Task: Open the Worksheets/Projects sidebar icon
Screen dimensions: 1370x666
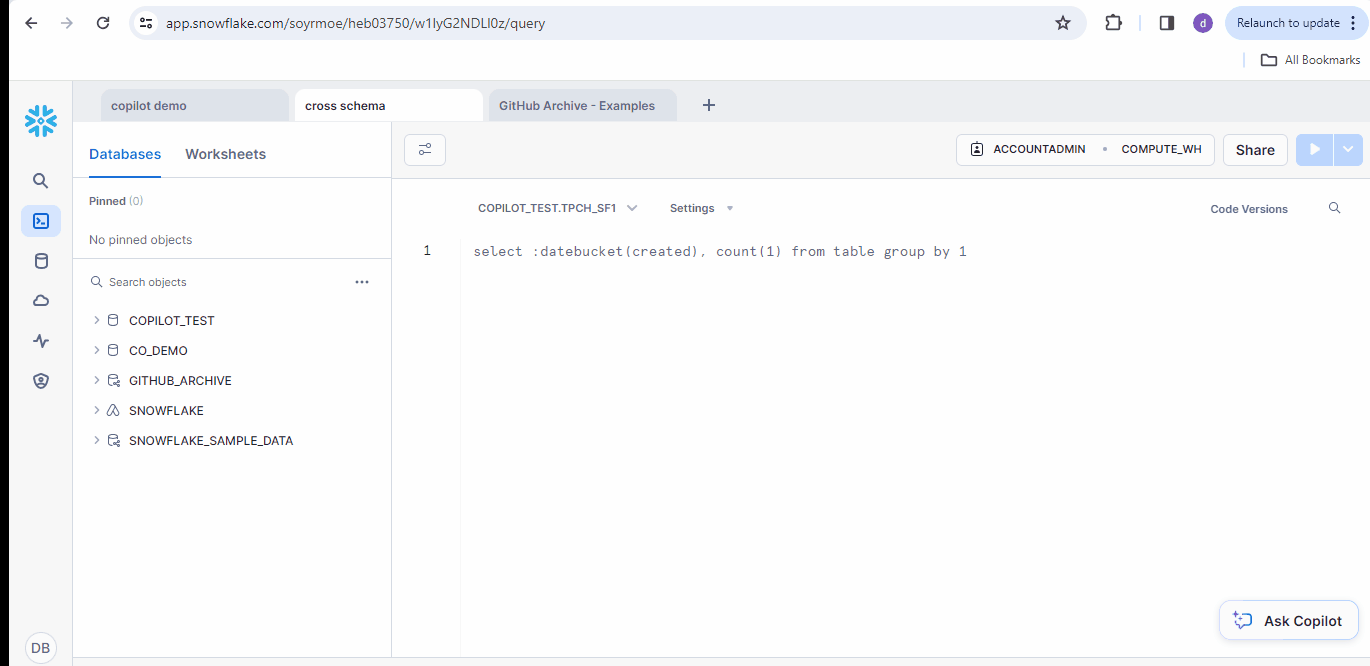Action: pos(41,221)
